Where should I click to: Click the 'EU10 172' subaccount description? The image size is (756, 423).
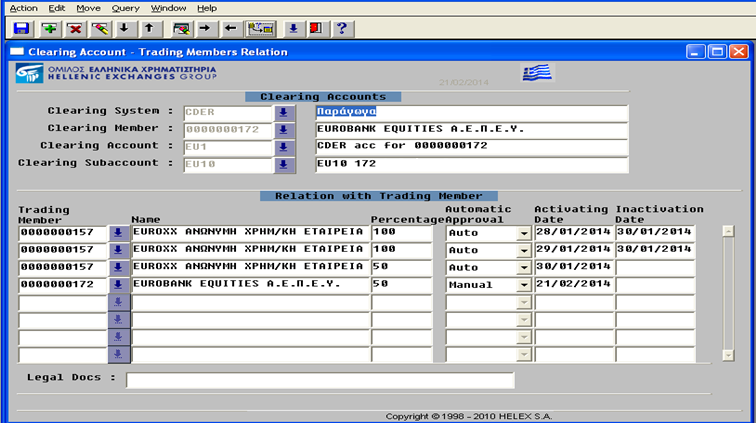pyautogui.click(x=472, y=164)
